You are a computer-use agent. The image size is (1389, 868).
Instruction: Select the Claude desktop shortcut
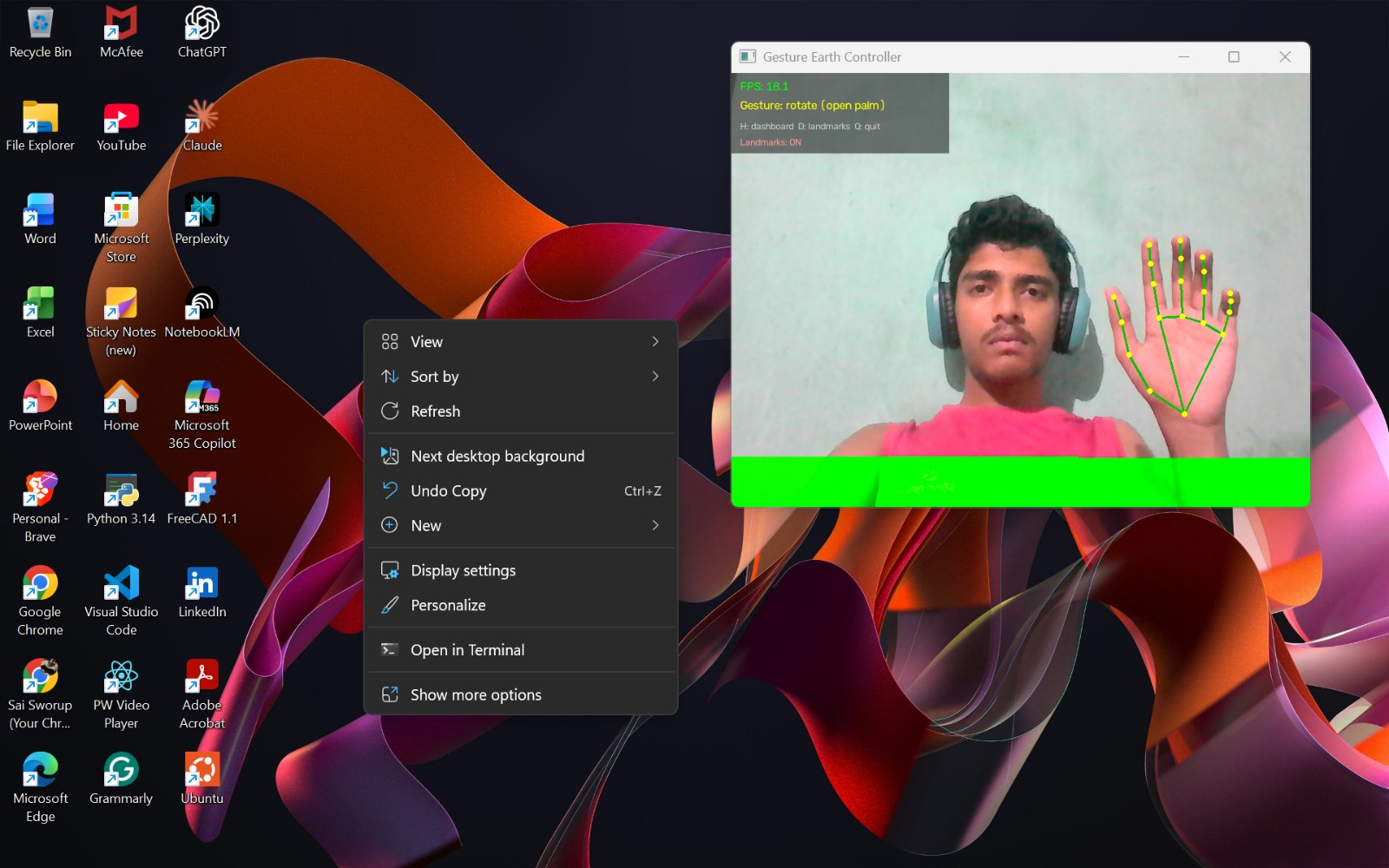coord(202,127)
